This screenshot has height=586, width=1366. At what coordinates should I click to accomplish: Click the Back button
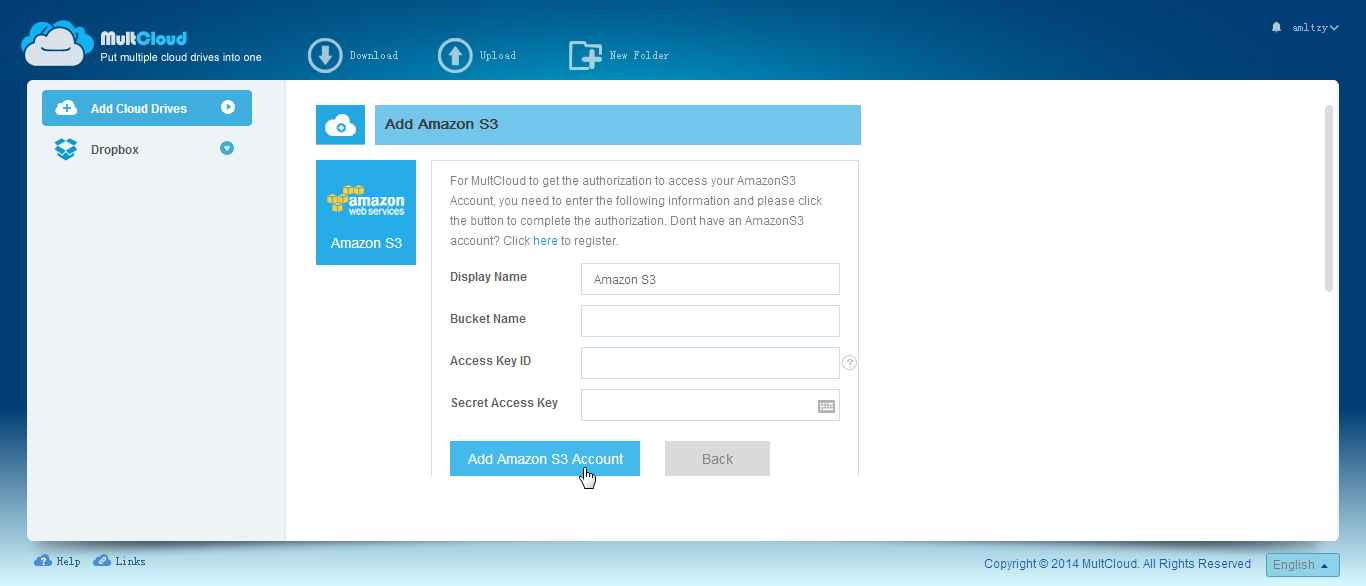pos(717,459)
